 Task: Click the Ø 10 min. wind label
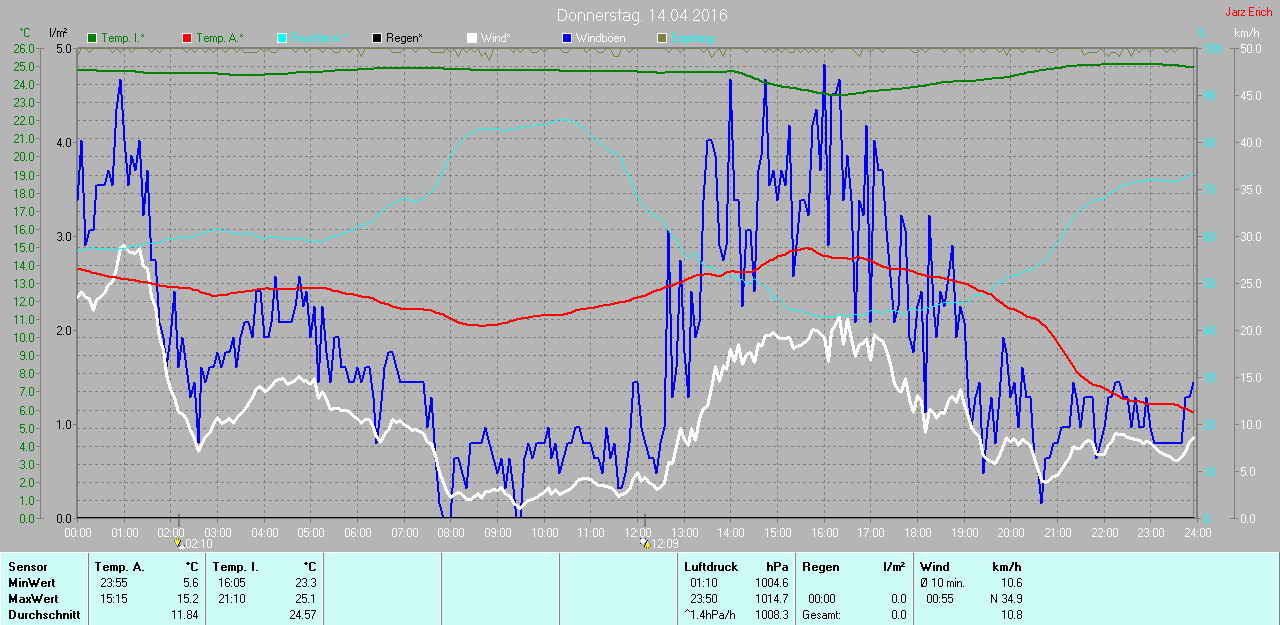tap(943, 583)
